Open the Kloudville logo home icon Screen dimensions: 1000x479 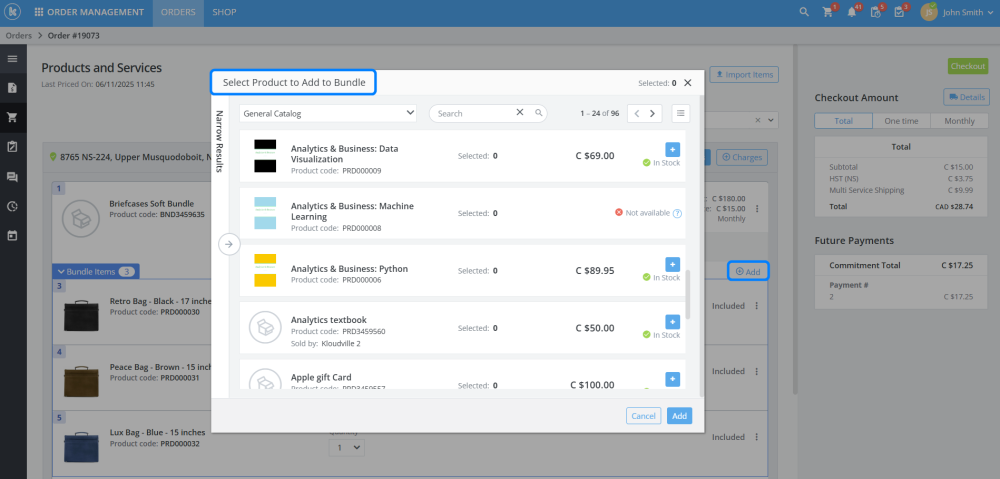13,12
